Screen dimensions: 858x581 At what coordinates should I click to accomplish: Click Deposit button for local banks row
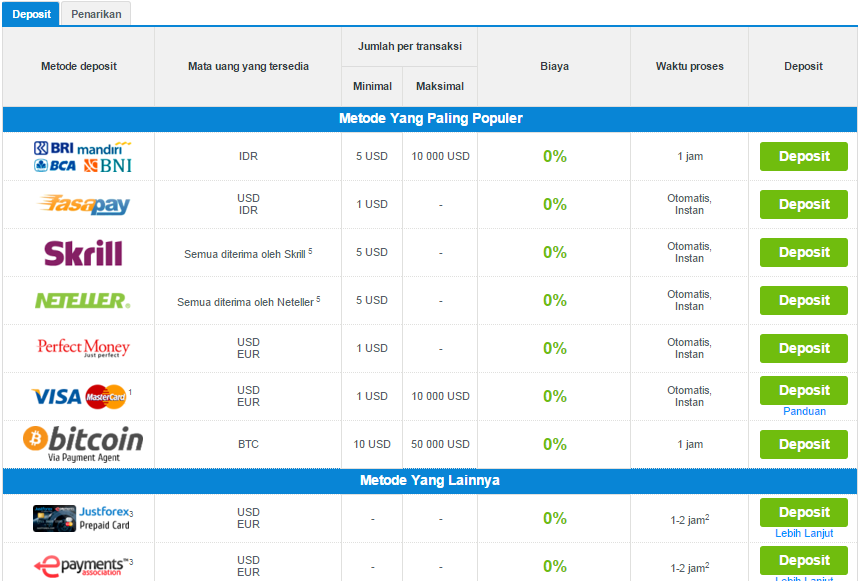pyautogui.click(x=803, y=156)
